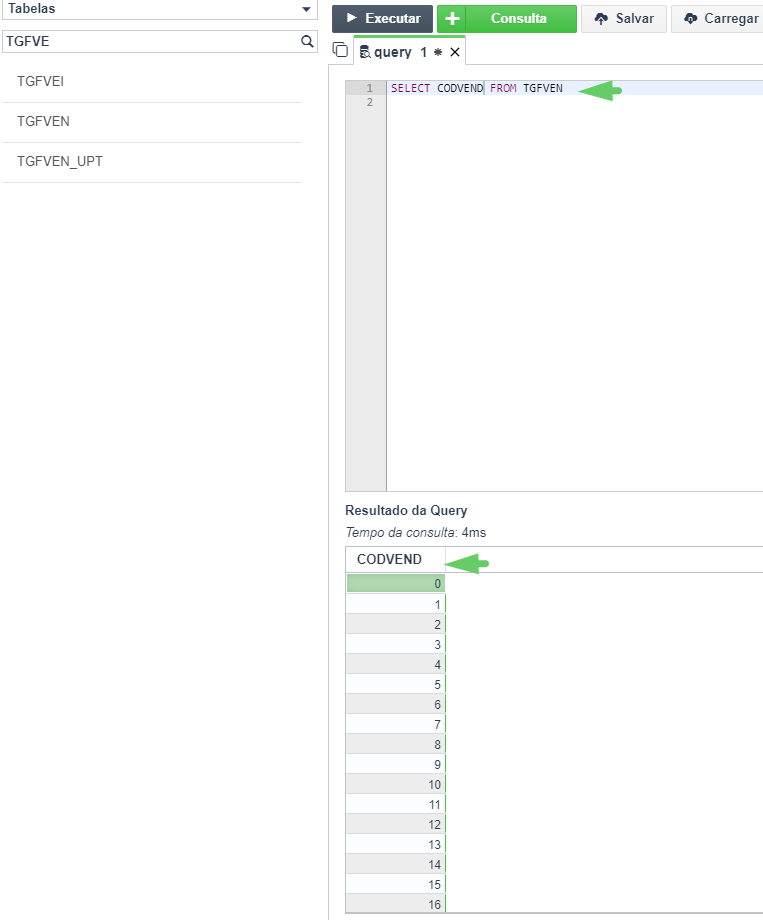Run the query with Executar button
Viewport: 763px width, 920px height.
(x=382, y=19)
